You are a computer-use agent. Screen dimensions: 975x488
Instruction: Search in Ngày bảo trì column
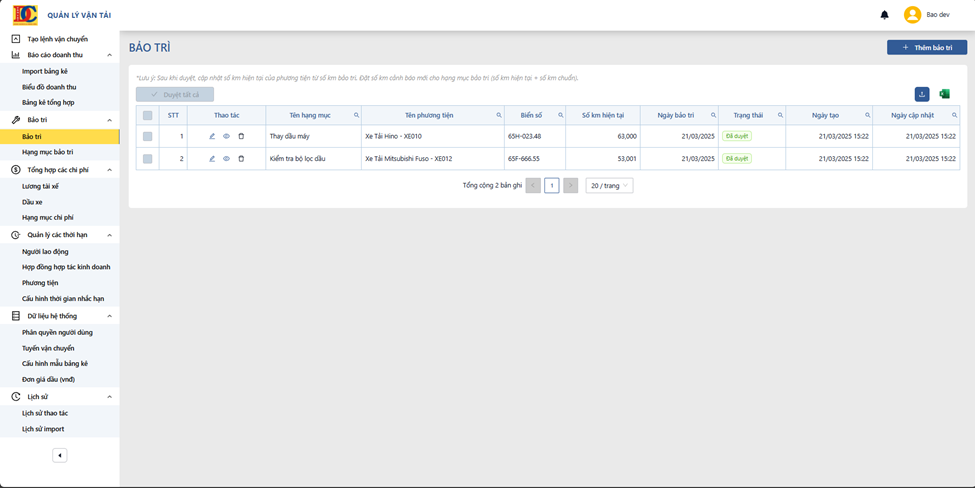713,115
